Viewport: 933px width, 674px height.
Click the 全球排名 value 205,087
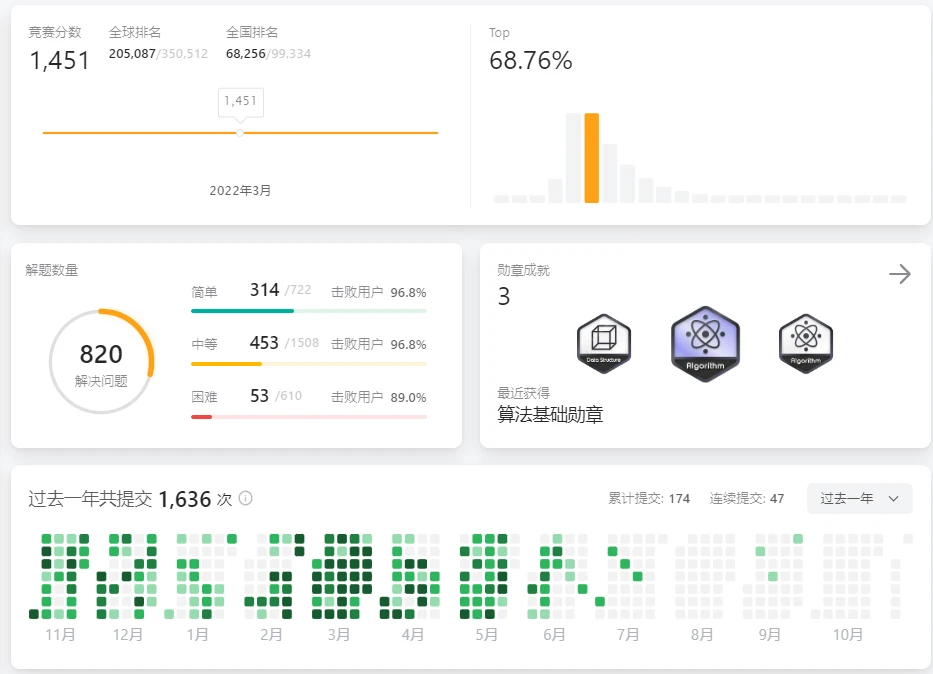pyautogui.click(x=131, y=53)
